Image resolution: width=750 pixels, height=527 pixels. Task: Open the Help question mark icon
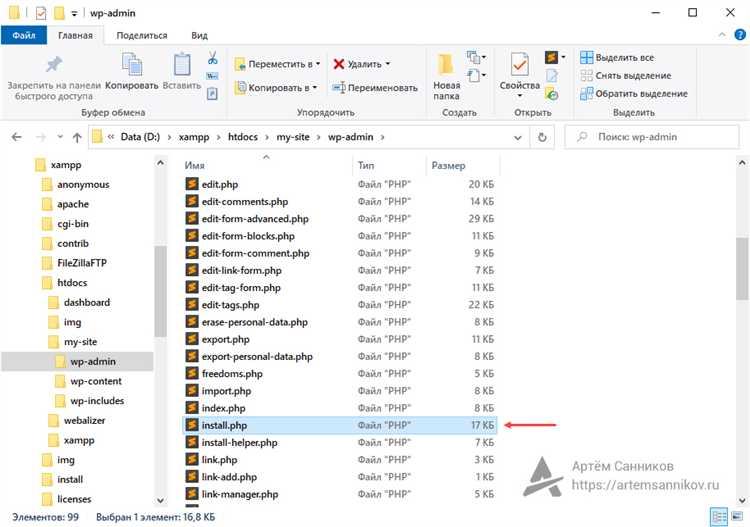[740, 34]
